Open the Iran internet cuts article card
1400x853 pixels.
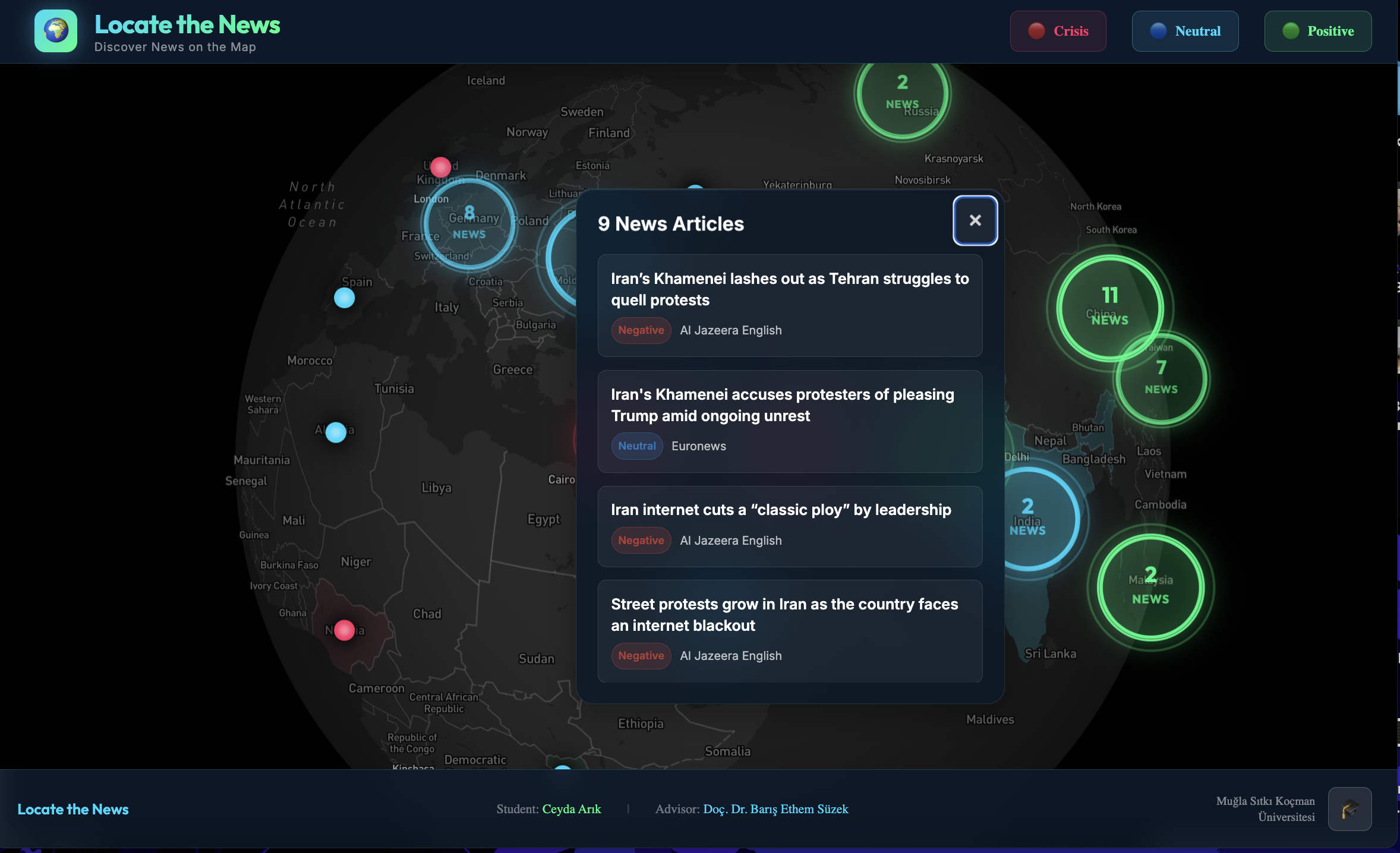790,526
